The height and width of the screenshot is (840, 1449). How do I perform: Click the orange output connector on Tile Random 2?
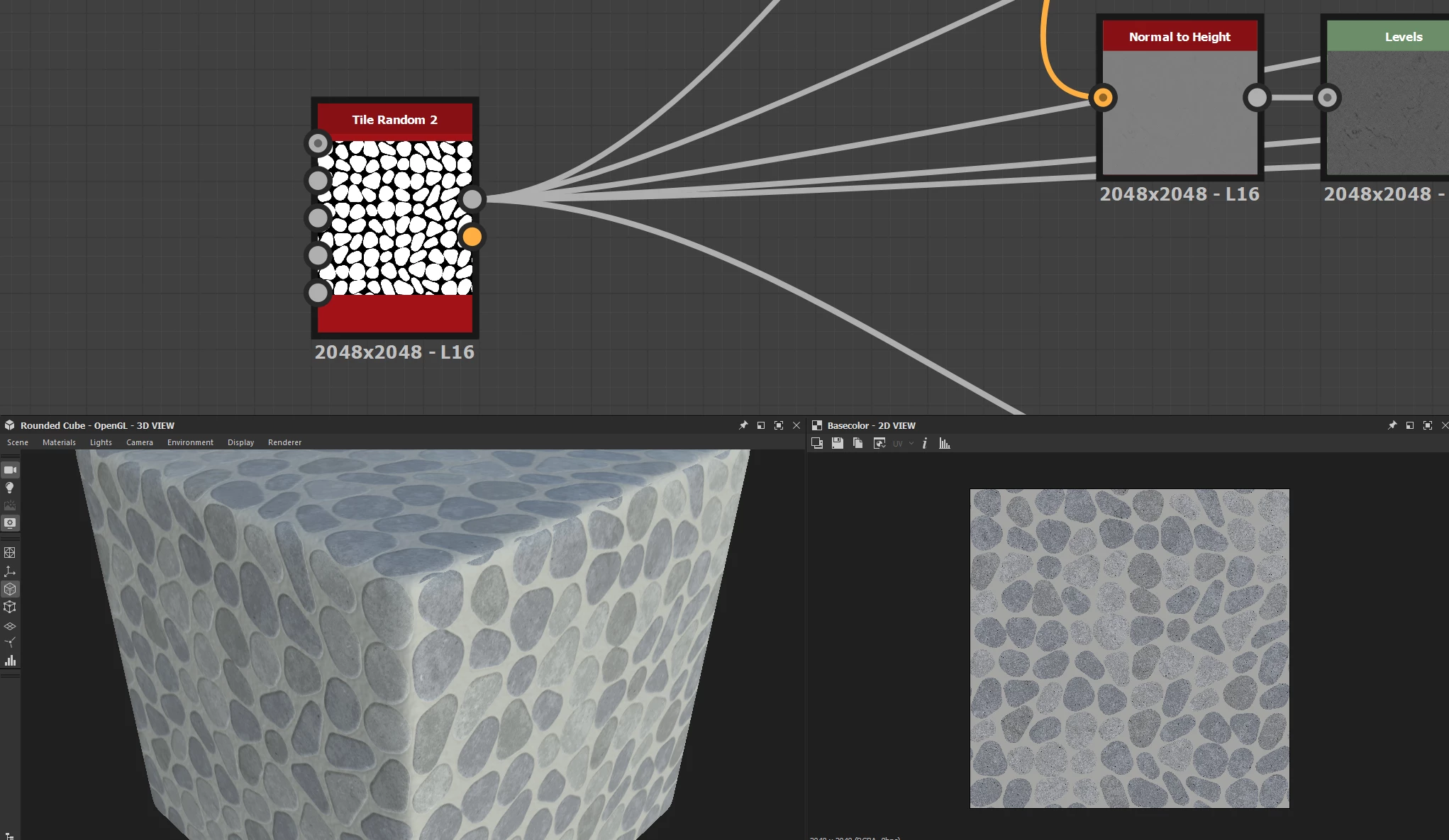(x=472, y=237)
